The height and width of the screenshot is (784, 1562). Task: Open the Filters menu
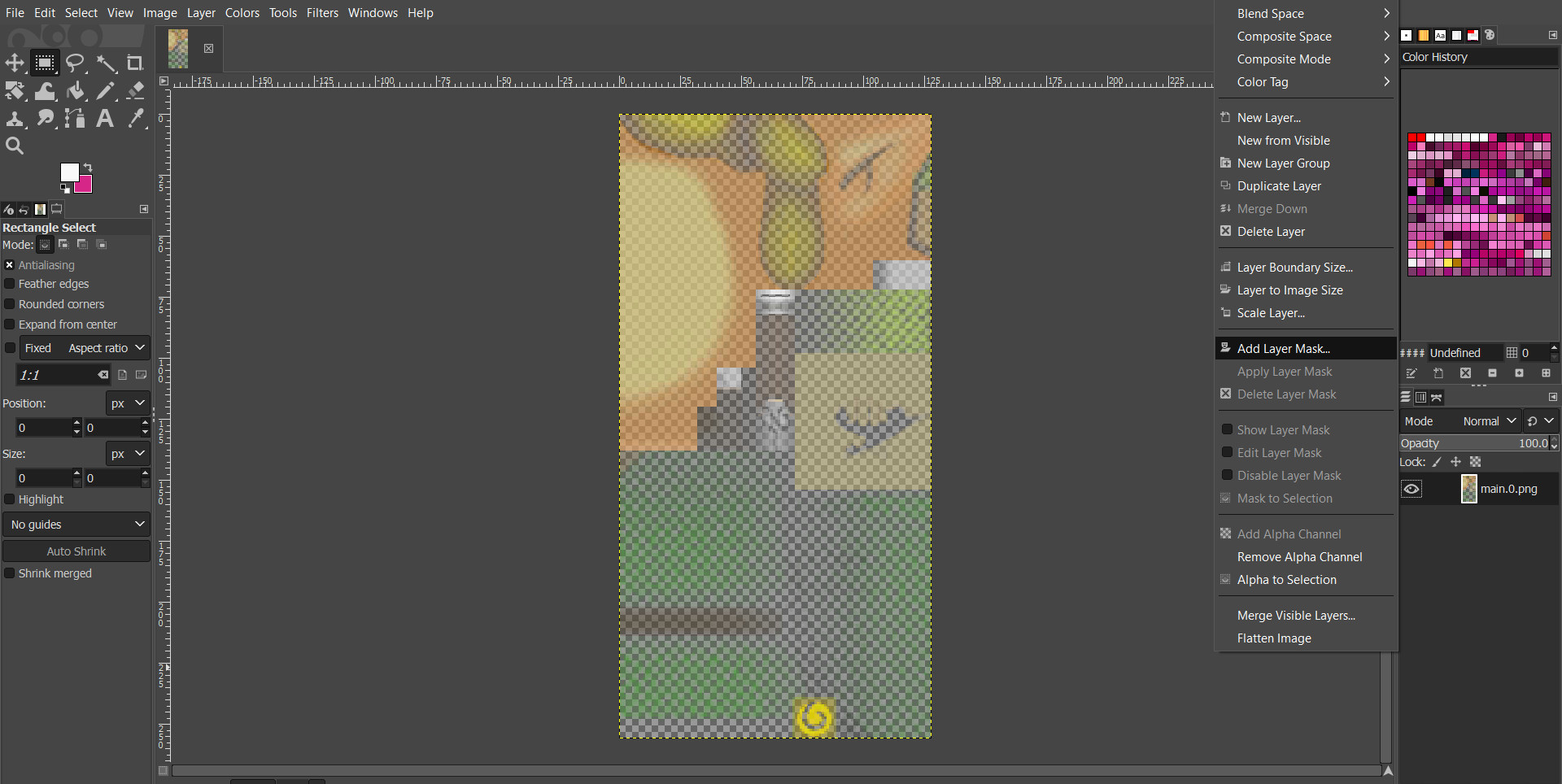point(322,13)
